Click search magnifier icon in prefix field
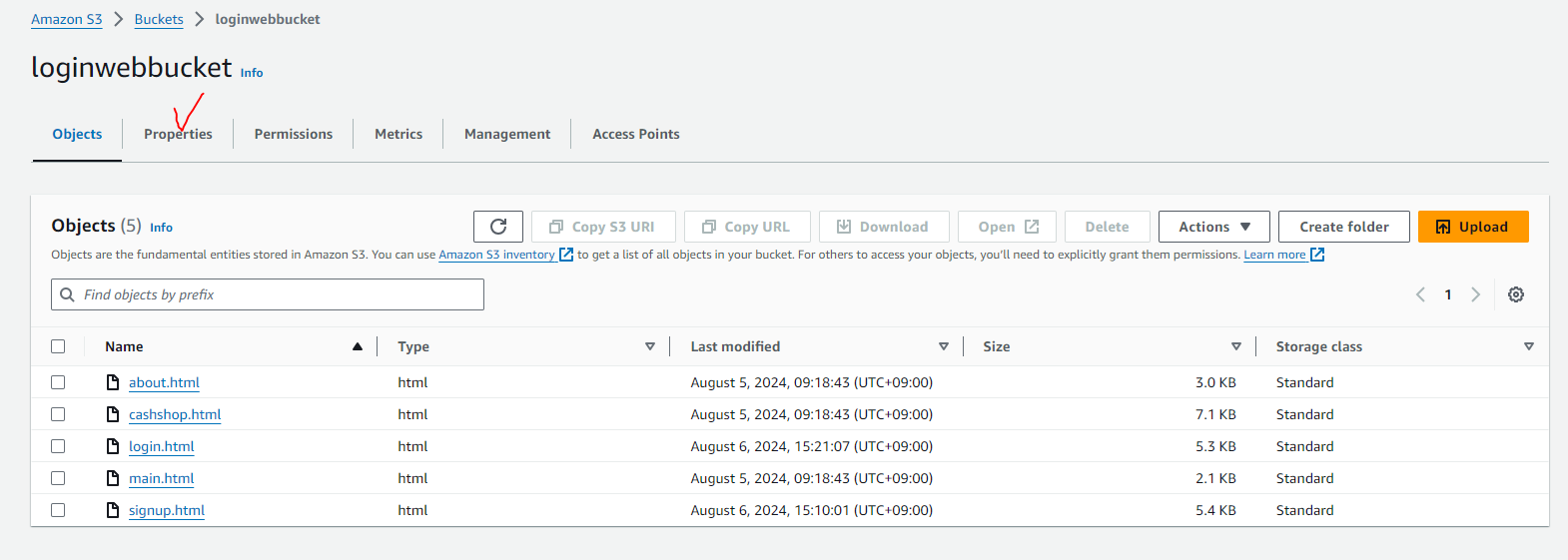The height and width of the screenshot is (560, 1568). pyautogui.click(x=68, y=294)
